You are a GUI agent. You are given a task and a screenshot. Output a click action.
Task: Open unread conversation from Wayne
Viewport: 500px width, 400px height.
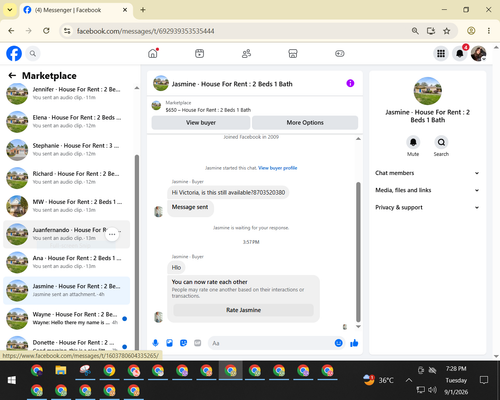[x=67, y=319]
